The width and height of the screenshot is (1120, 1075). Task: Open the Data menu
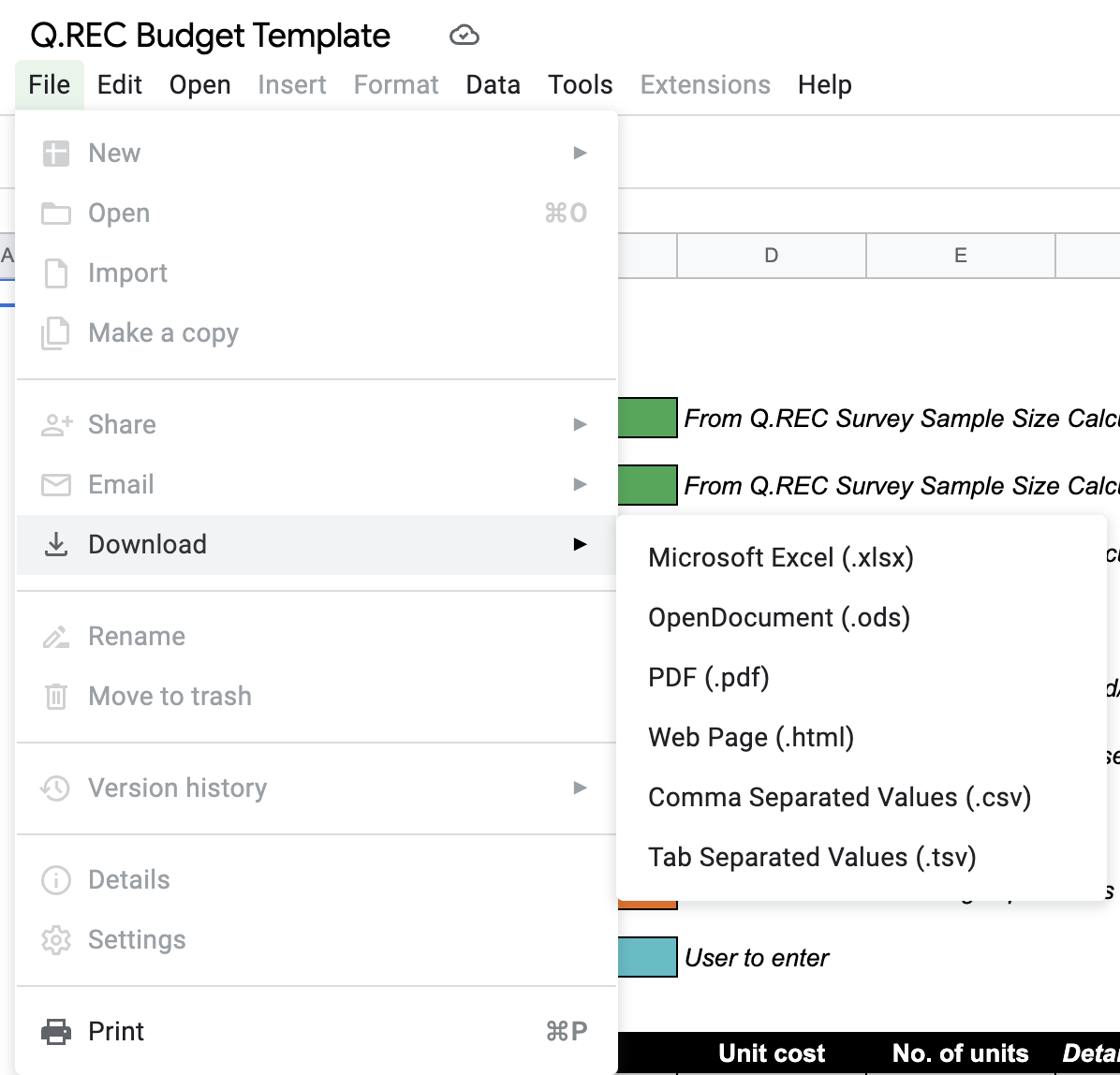(x=493, y=85)
